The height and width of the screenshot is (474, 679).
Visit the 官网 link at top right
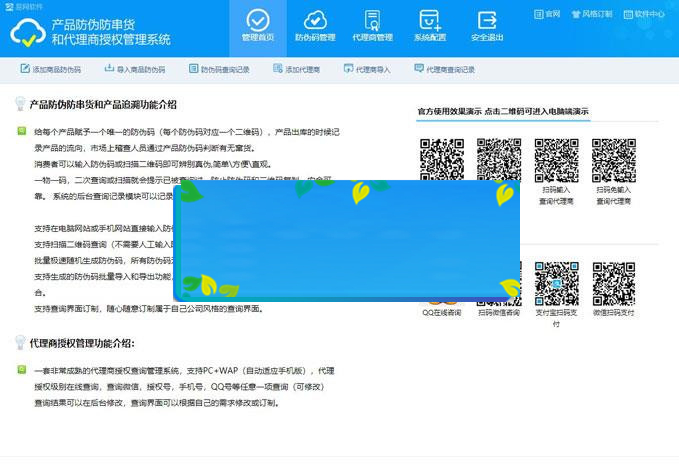pos(547,14)
